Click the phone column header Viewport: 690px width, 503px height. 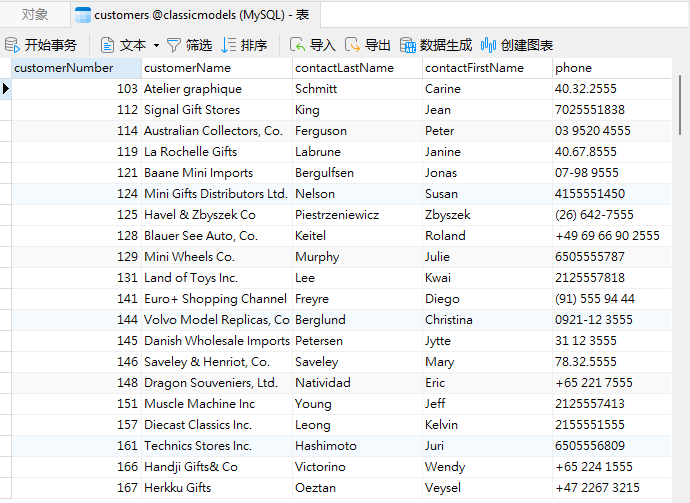pos(612,68)
